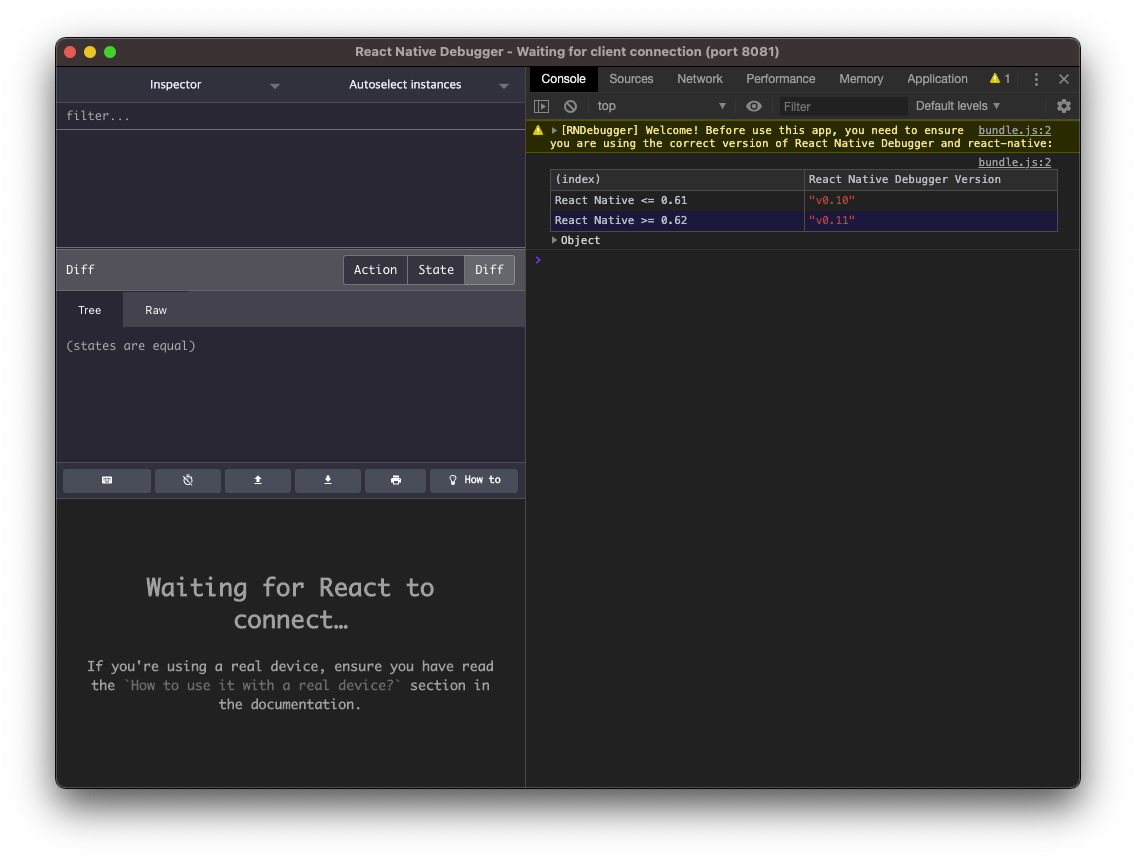Click the console Filter input
1136x862 pixels.
[x=843, y=106]
